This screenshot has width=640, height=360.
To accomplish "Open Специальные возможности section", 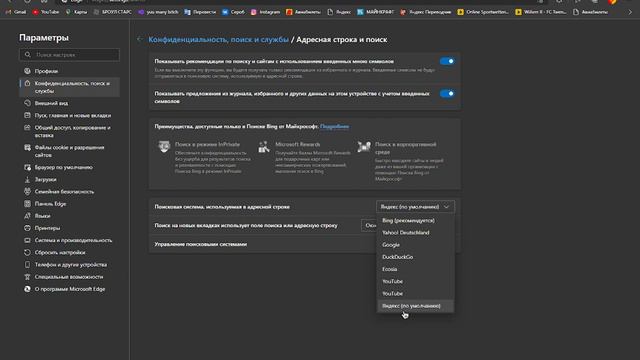I will click(x=69, y=277).
